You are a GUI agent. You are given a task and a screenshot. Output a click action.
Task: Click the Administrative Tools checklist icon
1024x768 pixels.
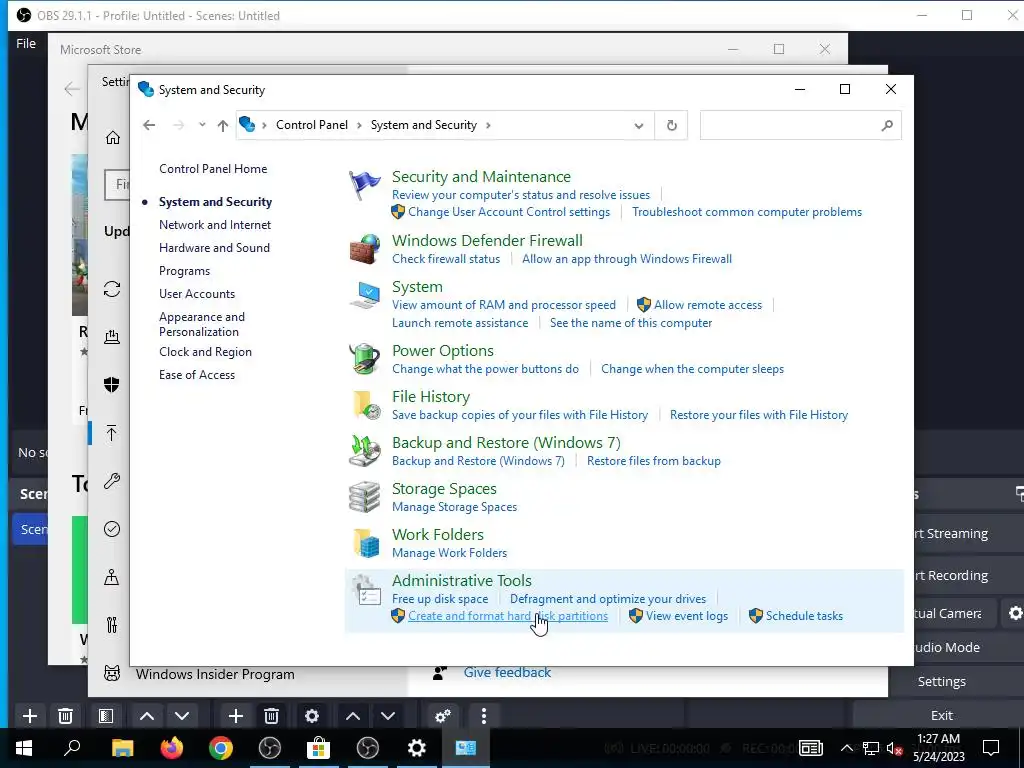click(366, 589)
